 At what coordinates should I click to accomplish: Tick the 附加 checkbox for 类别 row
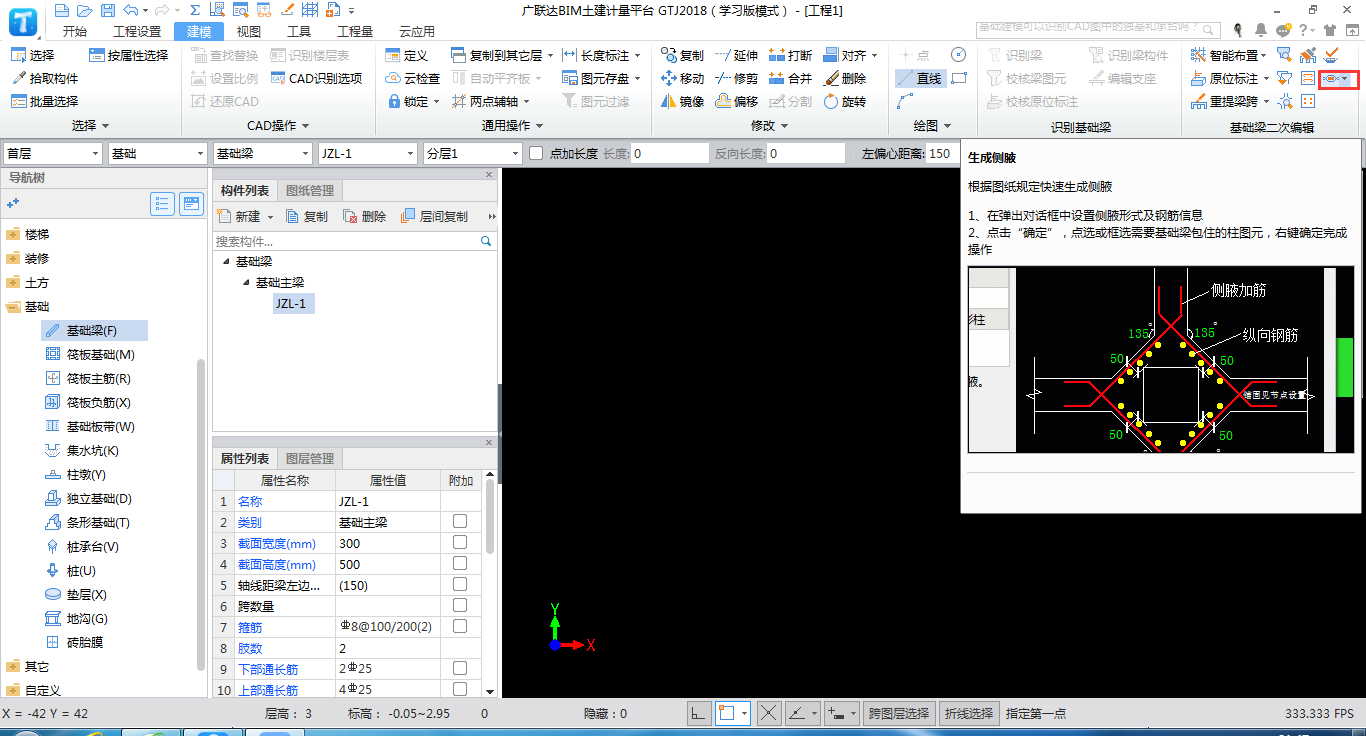[x=460, y=521]
